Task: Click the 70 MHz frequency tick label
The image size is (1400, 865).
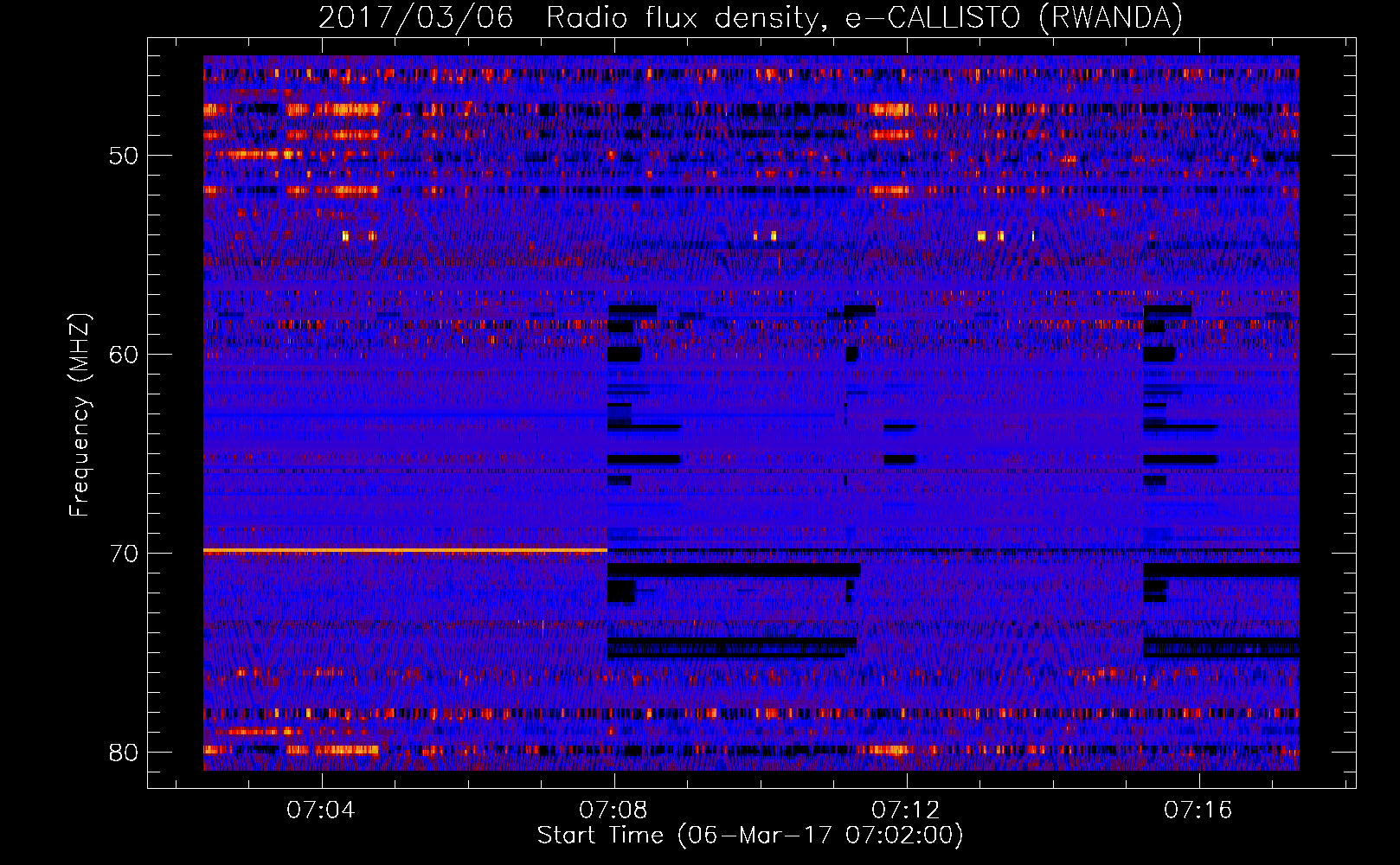Action: point(124,554)
